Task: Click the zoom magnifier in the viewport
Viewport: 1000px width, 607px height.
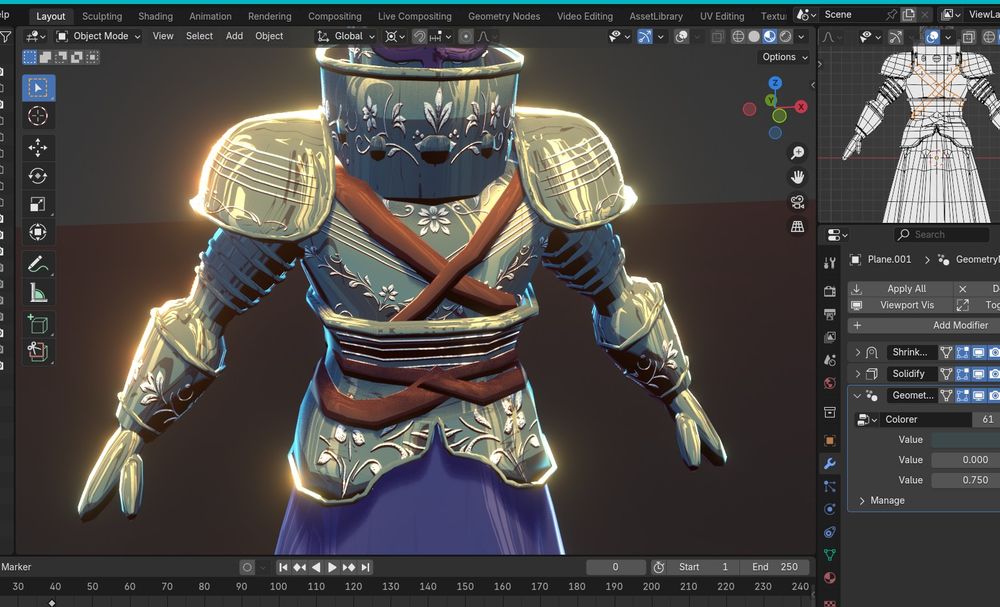Action: [x=797, y=152]
